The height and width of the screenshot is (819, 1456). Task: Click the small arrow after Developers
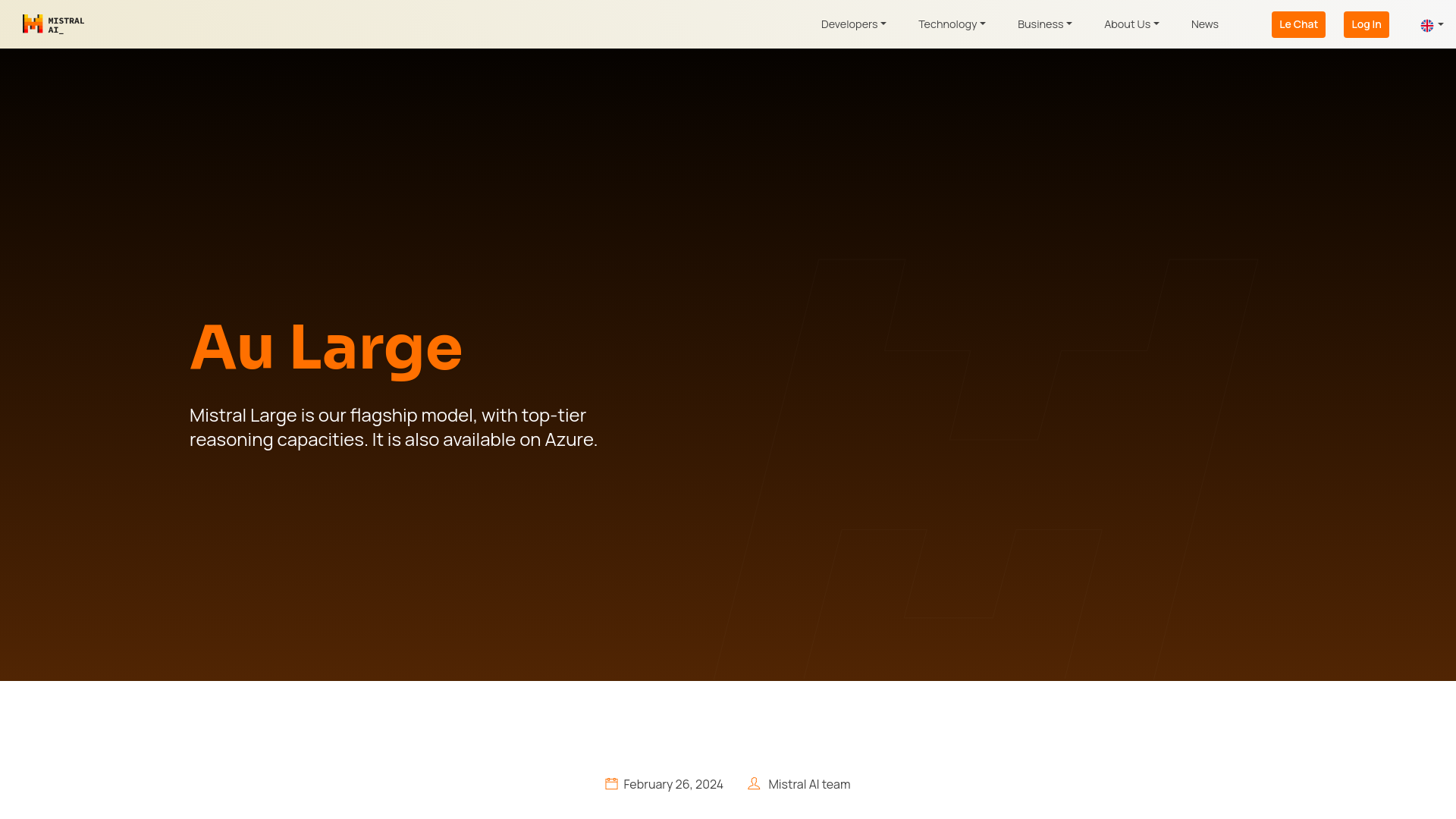(x=883, y=24)
